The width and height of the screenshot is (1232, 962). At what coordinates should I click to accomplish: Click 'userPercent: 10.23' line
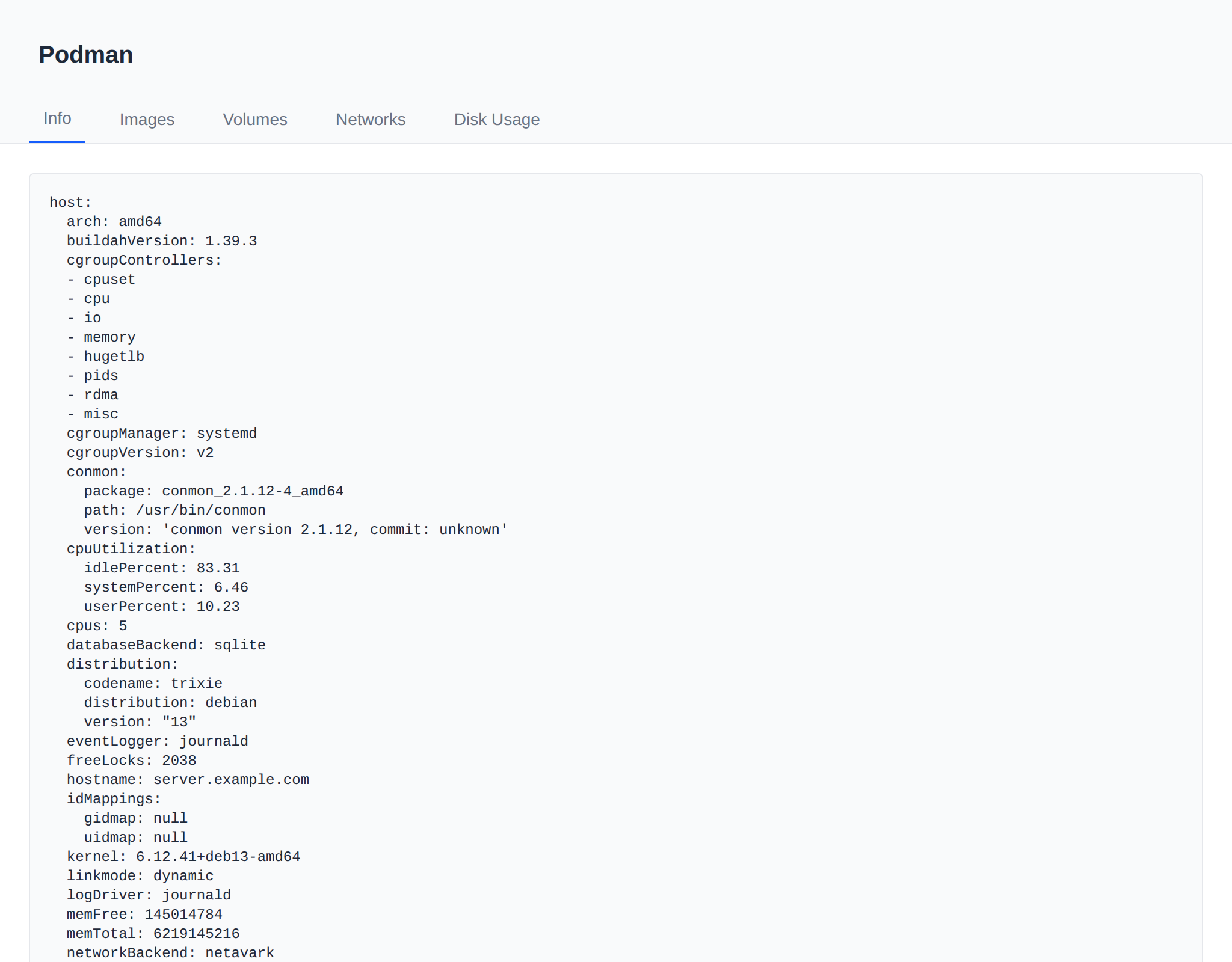tap(162, 607)
